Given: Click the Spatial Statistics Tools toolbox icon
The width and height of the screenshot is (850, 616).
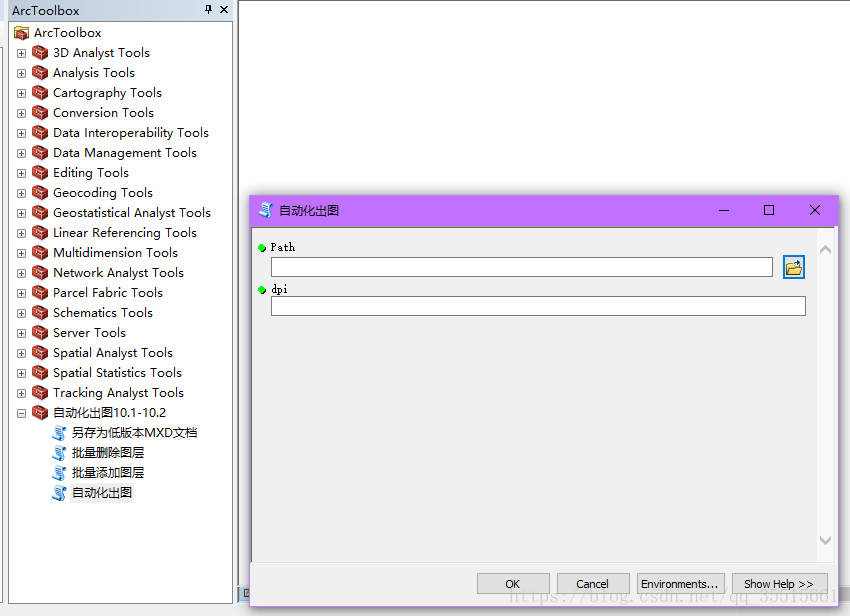Looking at the screenshot, I should 40,373.
